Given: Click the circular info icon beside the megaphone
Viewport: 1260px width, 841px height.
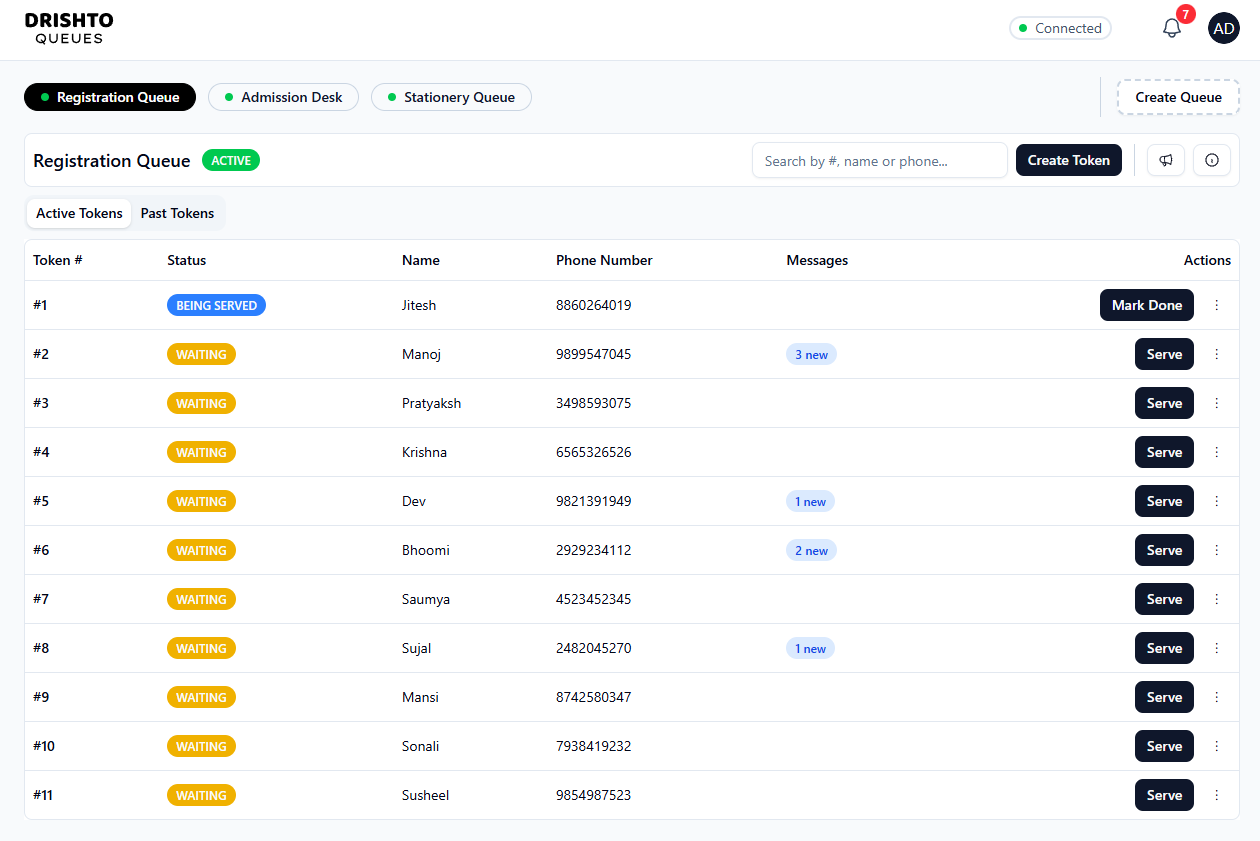Looking at the screenshot, I should [x=1211, y=160].
